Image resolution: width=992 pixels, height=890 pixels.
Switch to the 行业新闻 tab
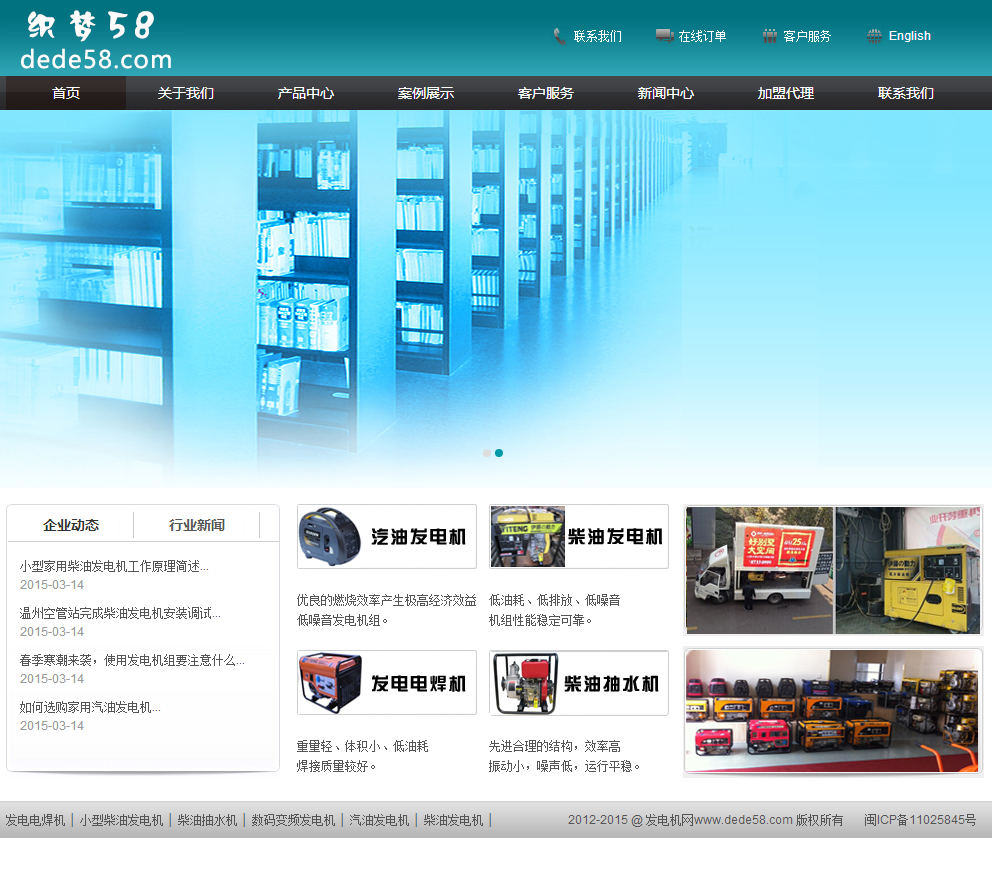[x=196, y=524]
